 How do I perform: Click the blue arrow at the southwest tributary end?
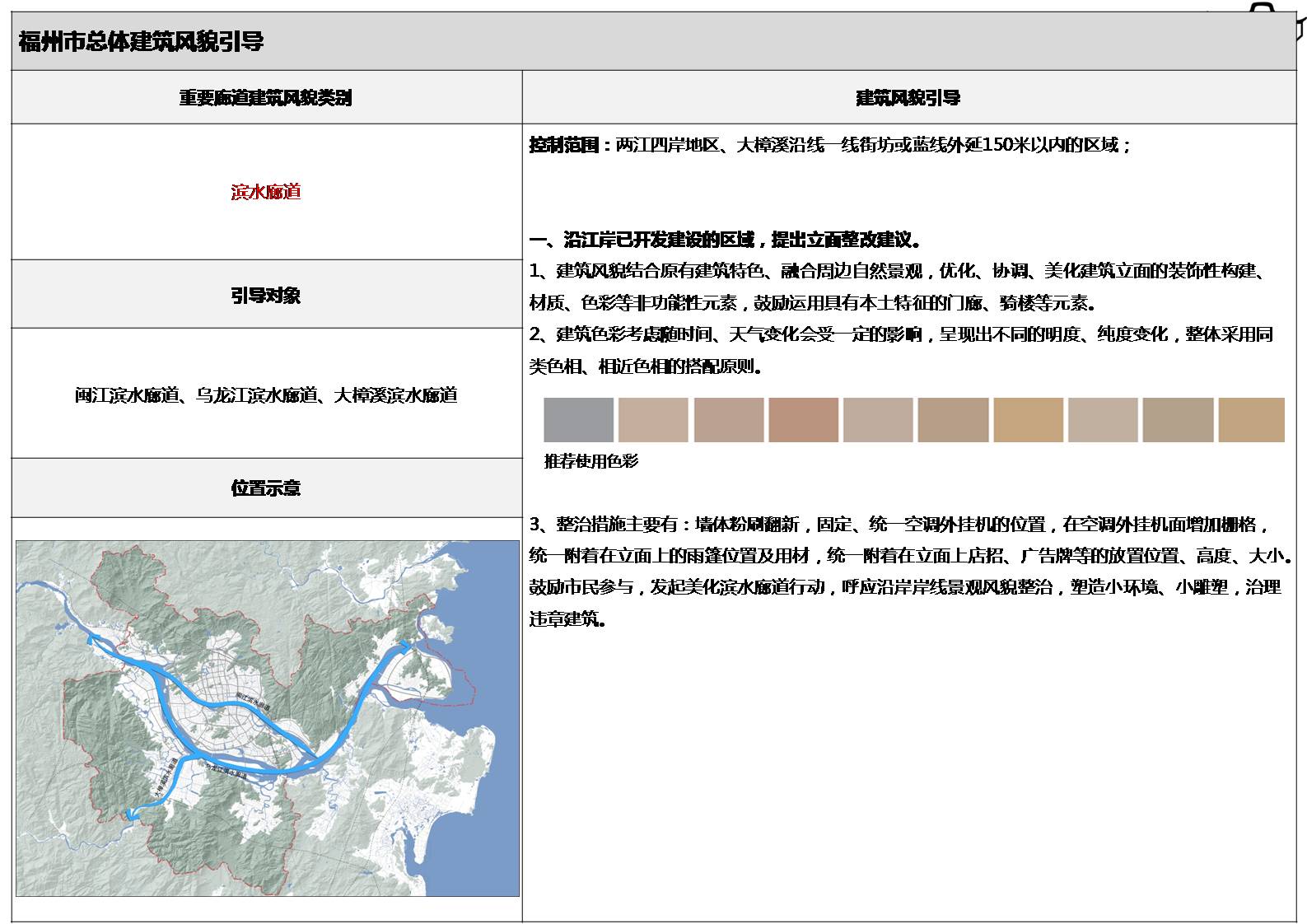(129, 814)
